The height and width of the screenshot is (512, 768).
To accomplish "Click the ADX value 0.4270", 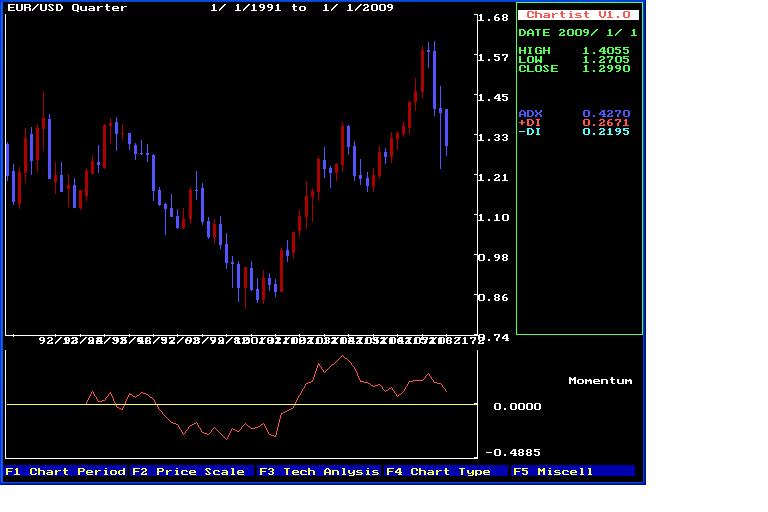I will coord(606,114).
